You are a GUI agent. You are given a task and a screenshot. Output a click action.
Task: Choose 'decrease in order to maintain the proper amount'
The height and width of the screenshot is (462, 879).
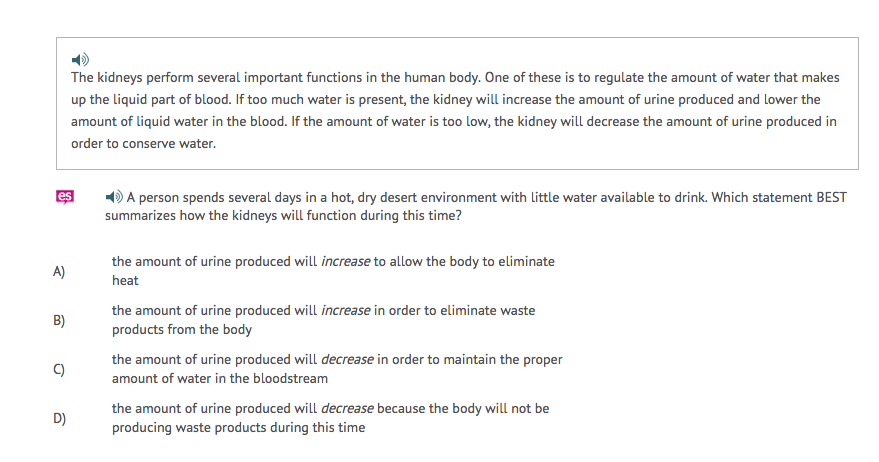(336, 369)
